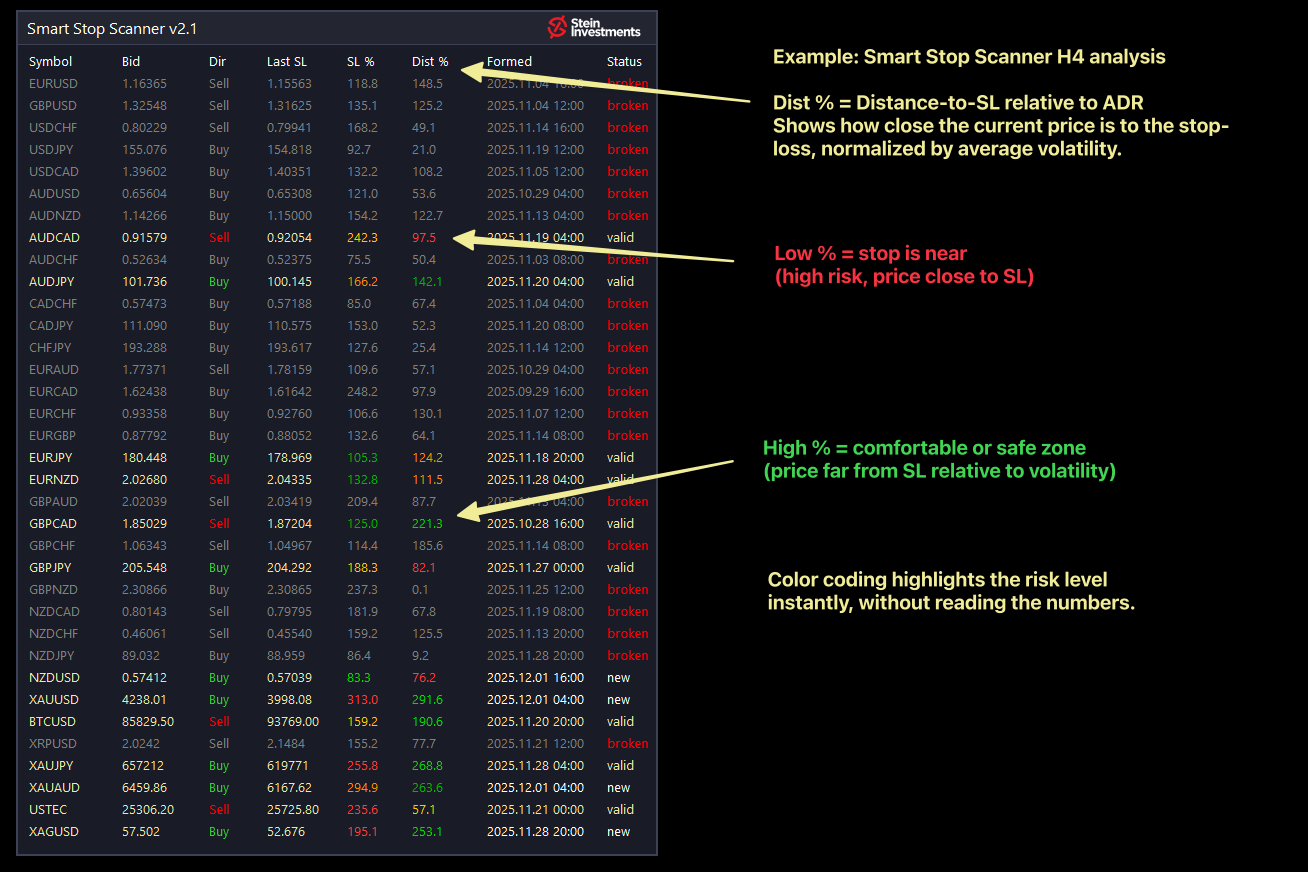Select the EURCHF symbol
This screenshot has height=872, width=1308.
pyautogui.click(x=52, y=414)
